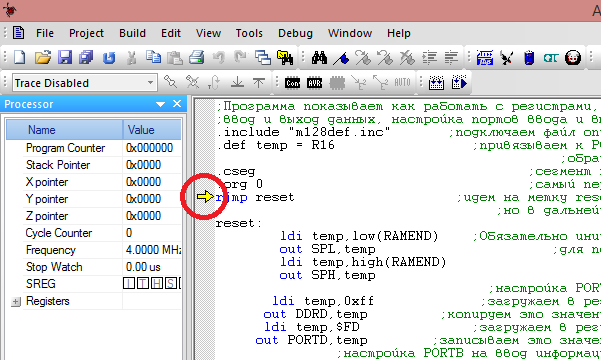Image resolution: width=601 pixels, height=360 pixels.
Task: Click the Previous Bookmark icon
Action: (385, 58)
